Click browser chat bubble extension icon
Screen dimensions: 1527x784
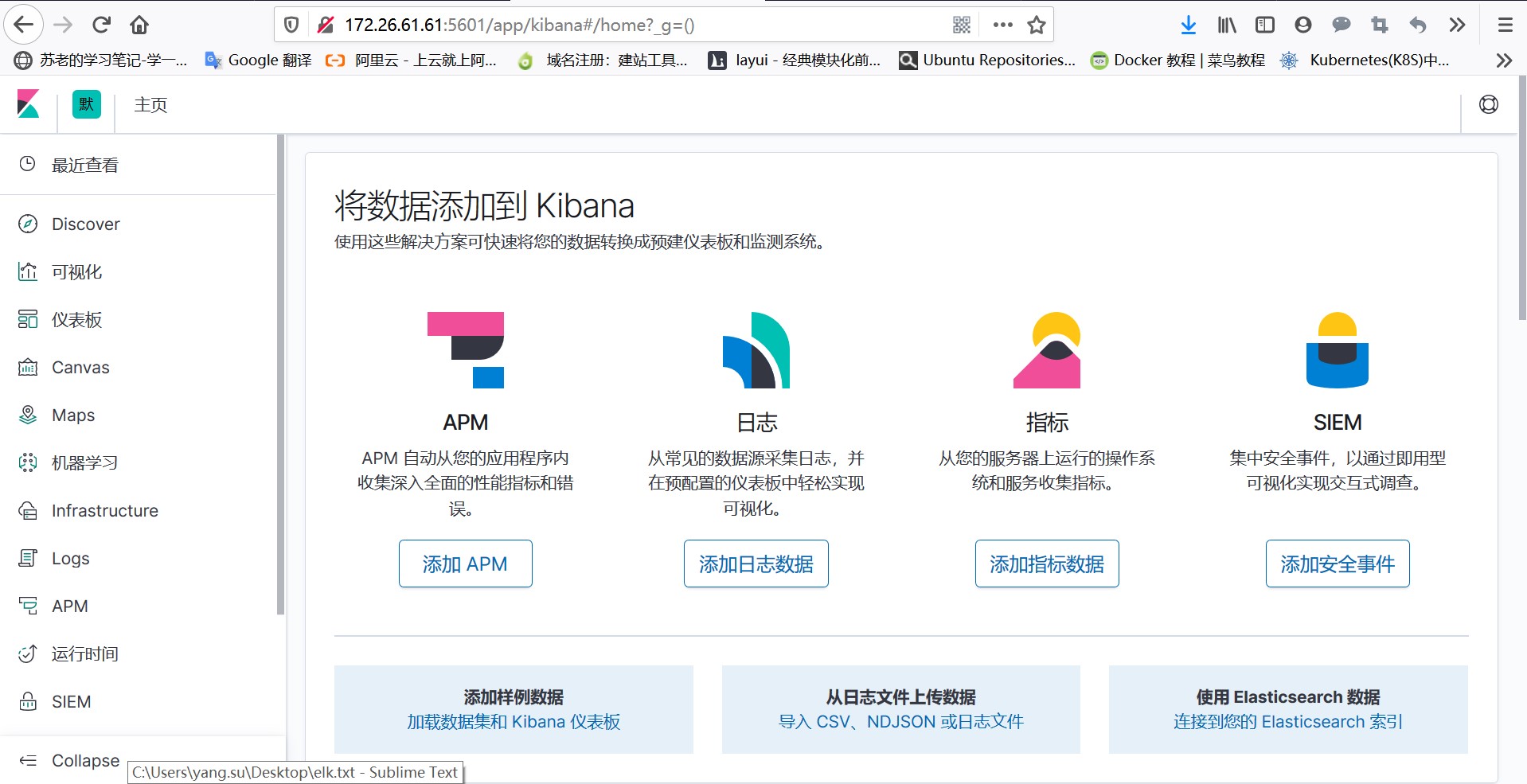(1341, 25)
